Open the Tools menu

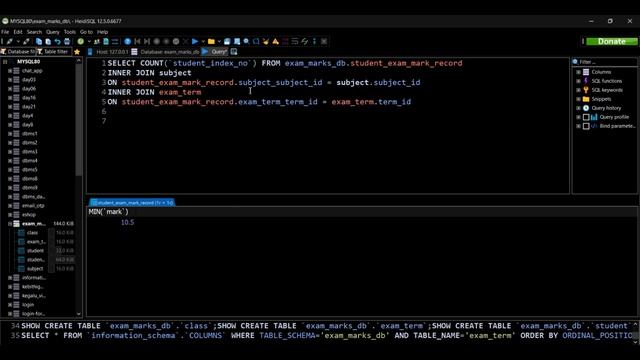[x=70, y=32]
